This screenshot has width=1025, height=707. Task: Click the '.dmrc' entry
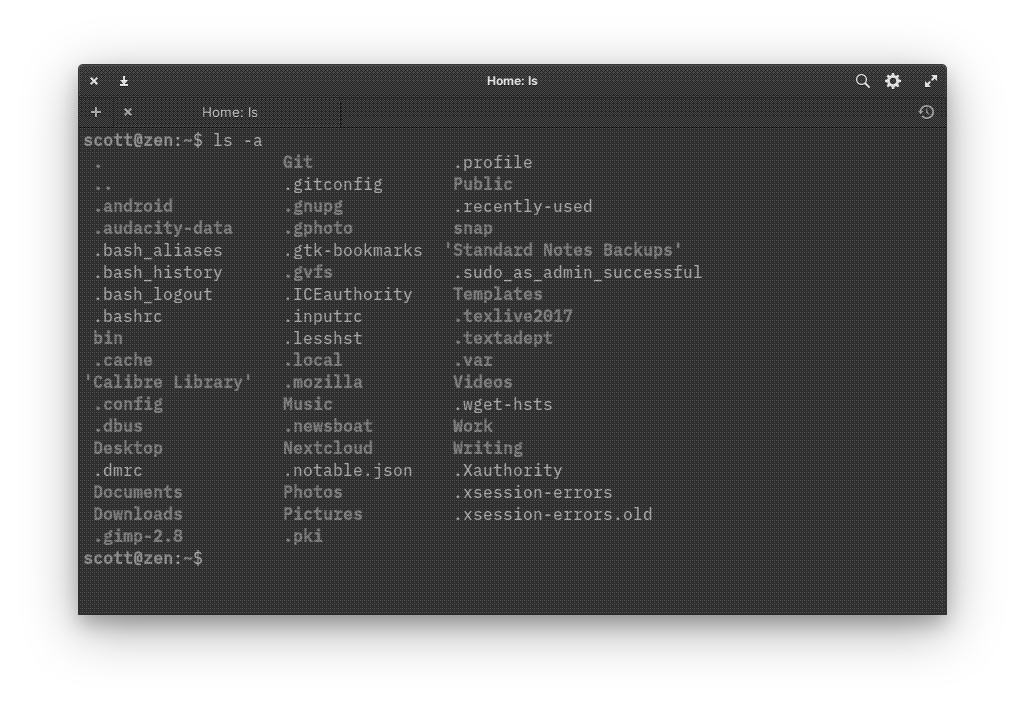click(x=118, y=470)
